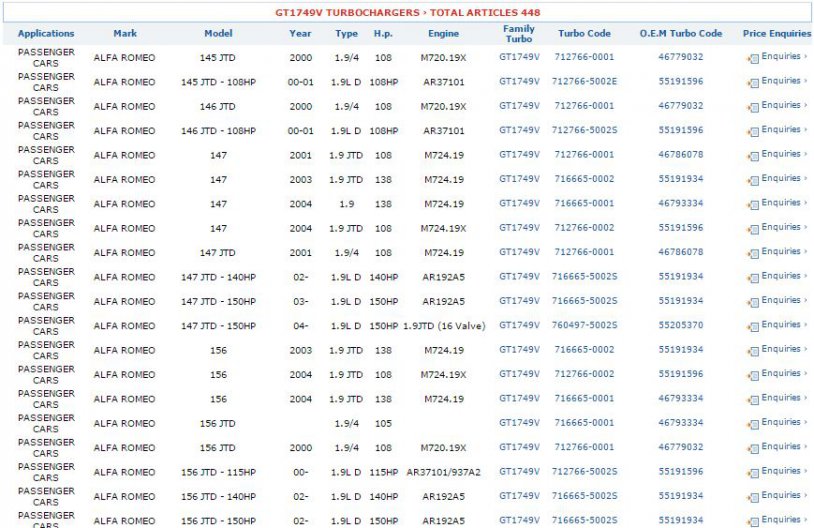Image resolution: width=814 pixels, height=528 pixels.
Task: Click the Turbo Code column header
Action: click(x=584, y=34)
